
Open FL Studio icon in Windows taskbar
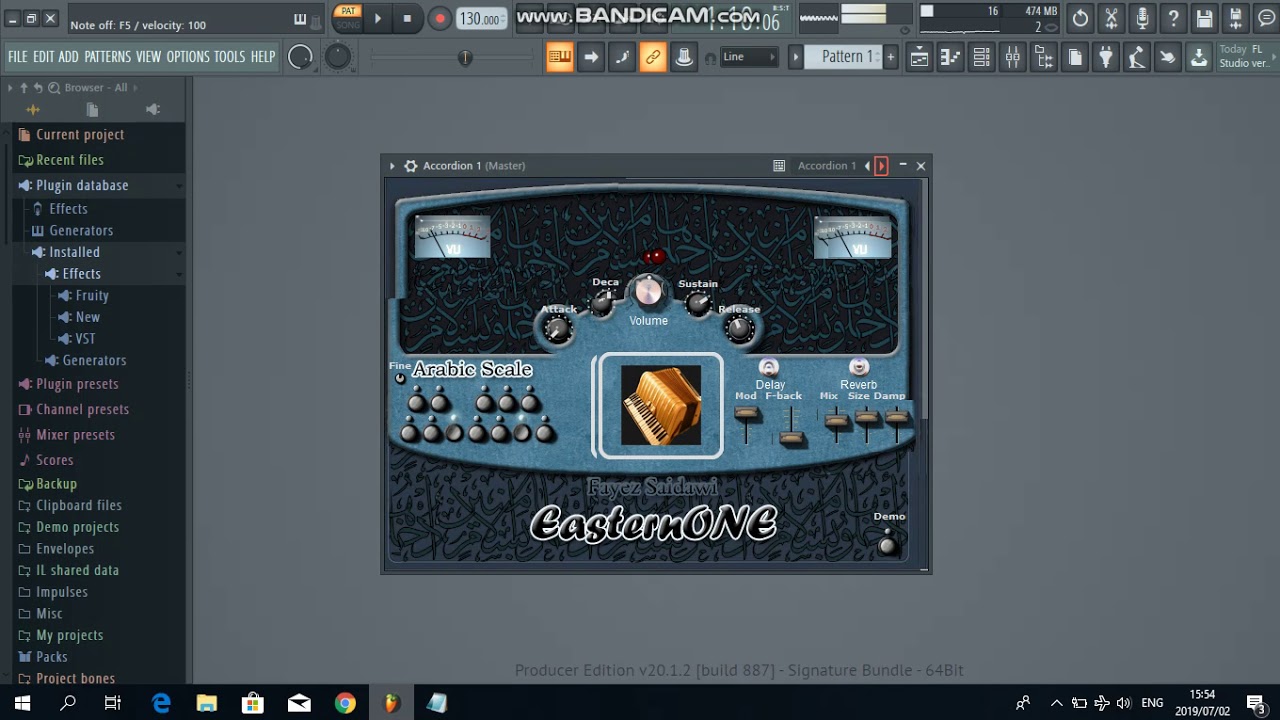391,703
